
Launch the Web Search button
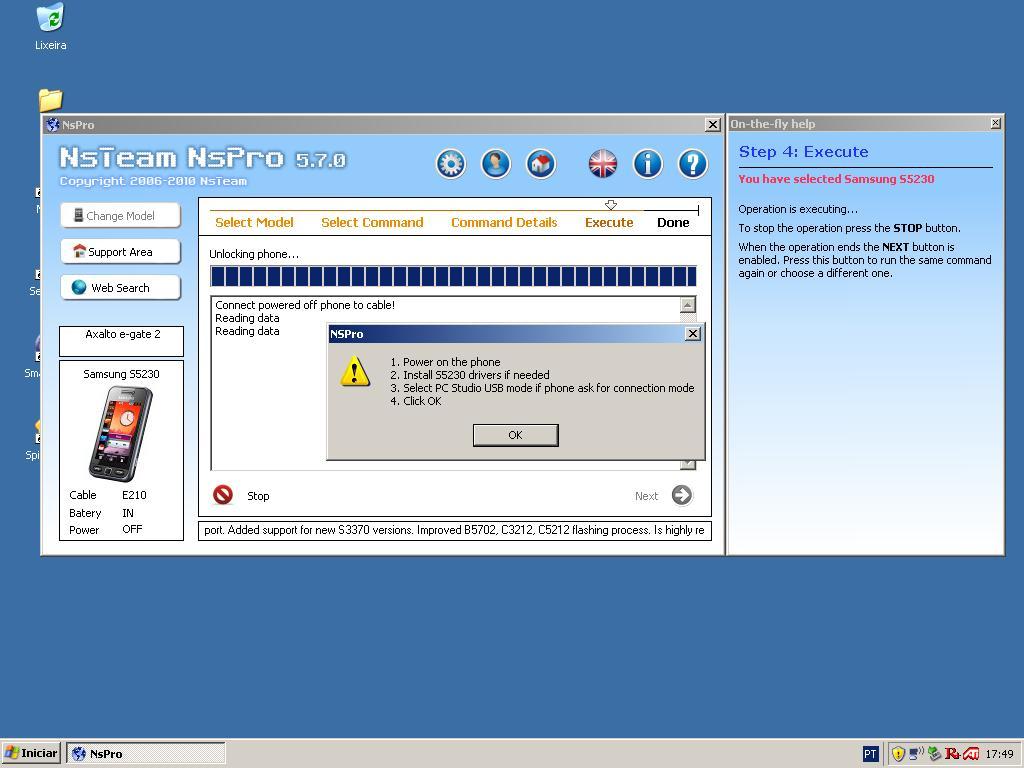click(x=120, y=287)
